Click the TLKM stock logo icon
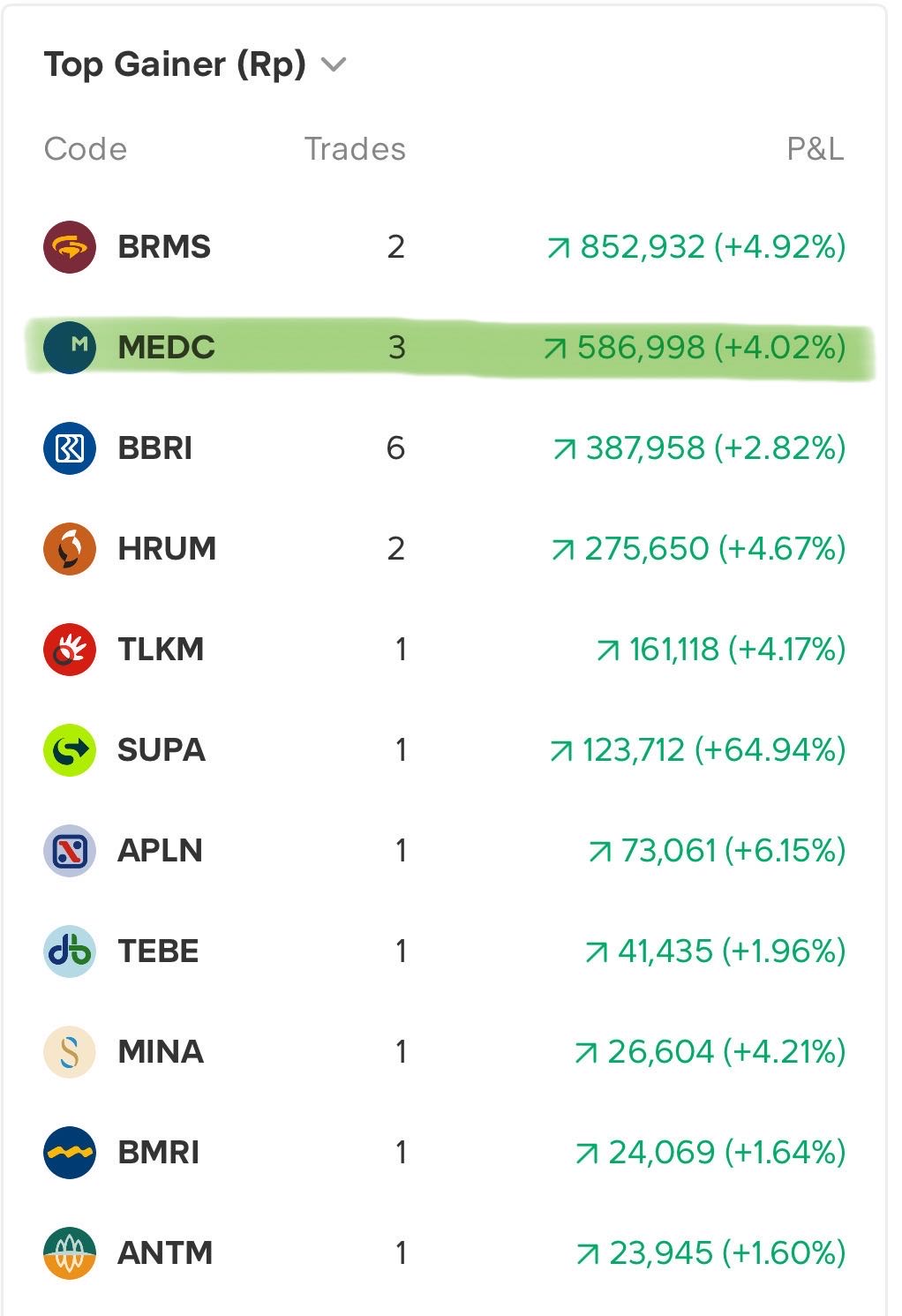Image resolution: width=902 pixels, height=1316 pixels. 70,650
